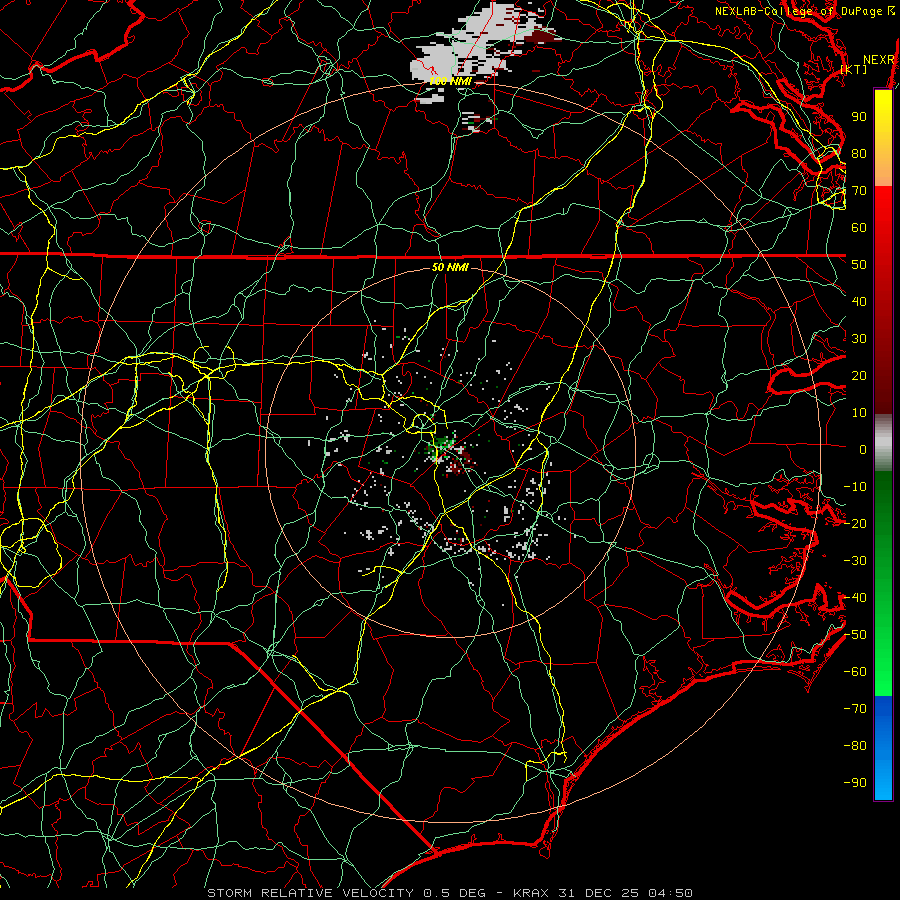The image size is (900, 900).
Task: Click the 20 value on the velocity scale
Action: pyautogui.click(x=859, y=375)
